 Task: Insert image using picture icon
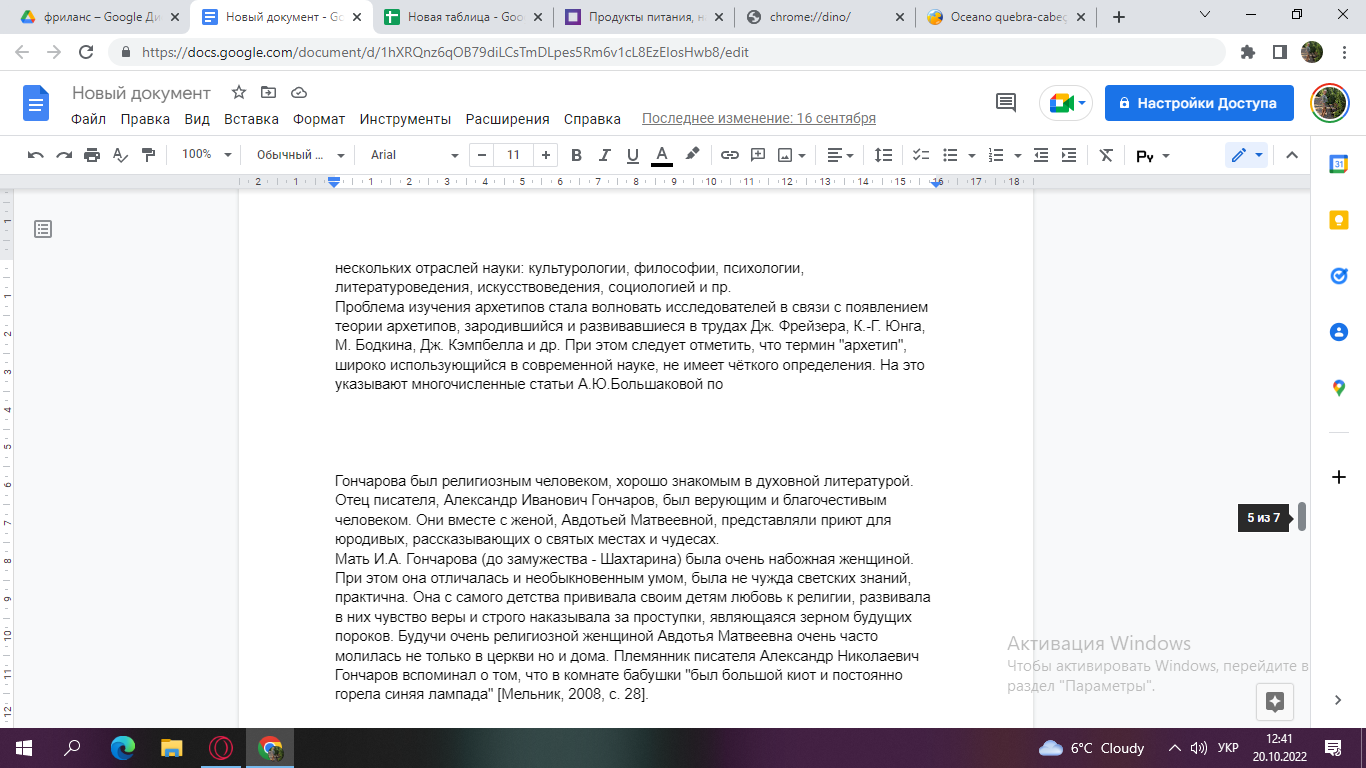coord(786,155)
